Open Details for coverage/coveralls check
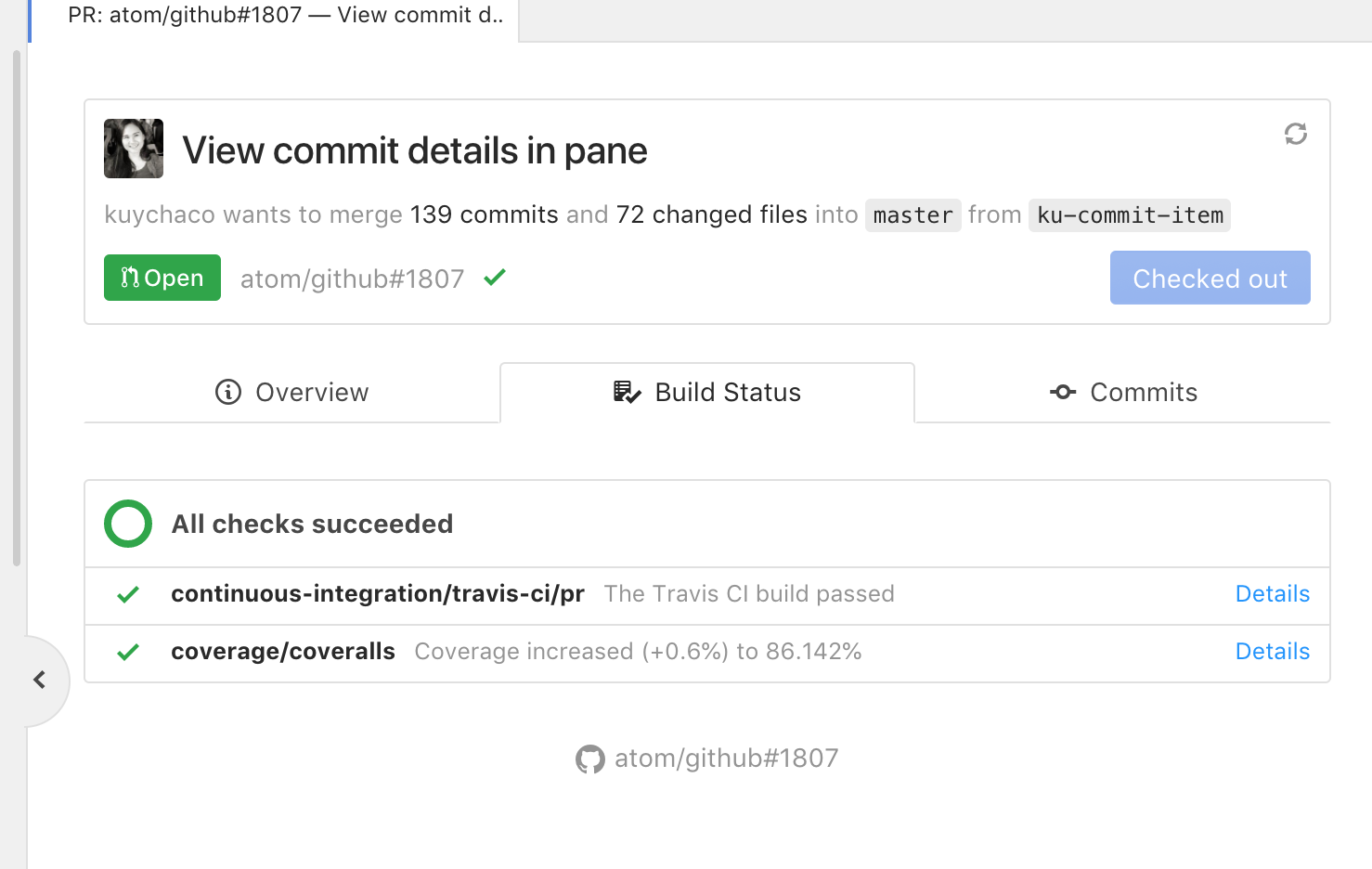The image size is (1372, 869). pyautogui.click(x=1273, y=652)
